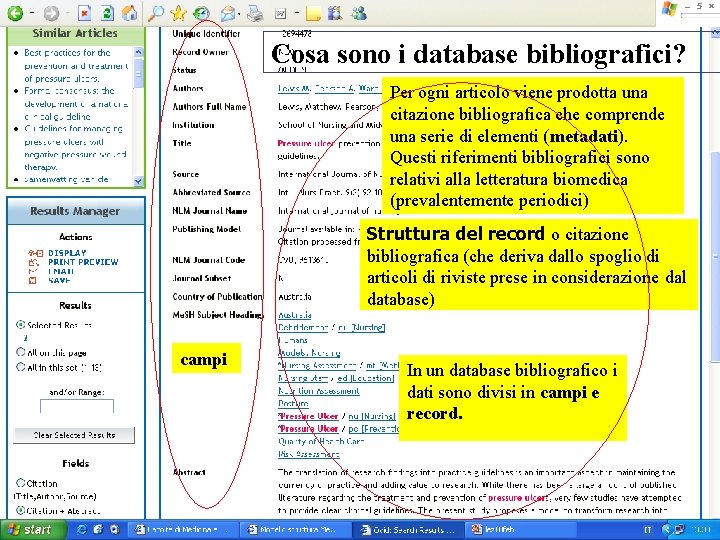This screenshot has height=540, width=720.
Task: Open the History icon in toolbar
Action: [201, 13]
